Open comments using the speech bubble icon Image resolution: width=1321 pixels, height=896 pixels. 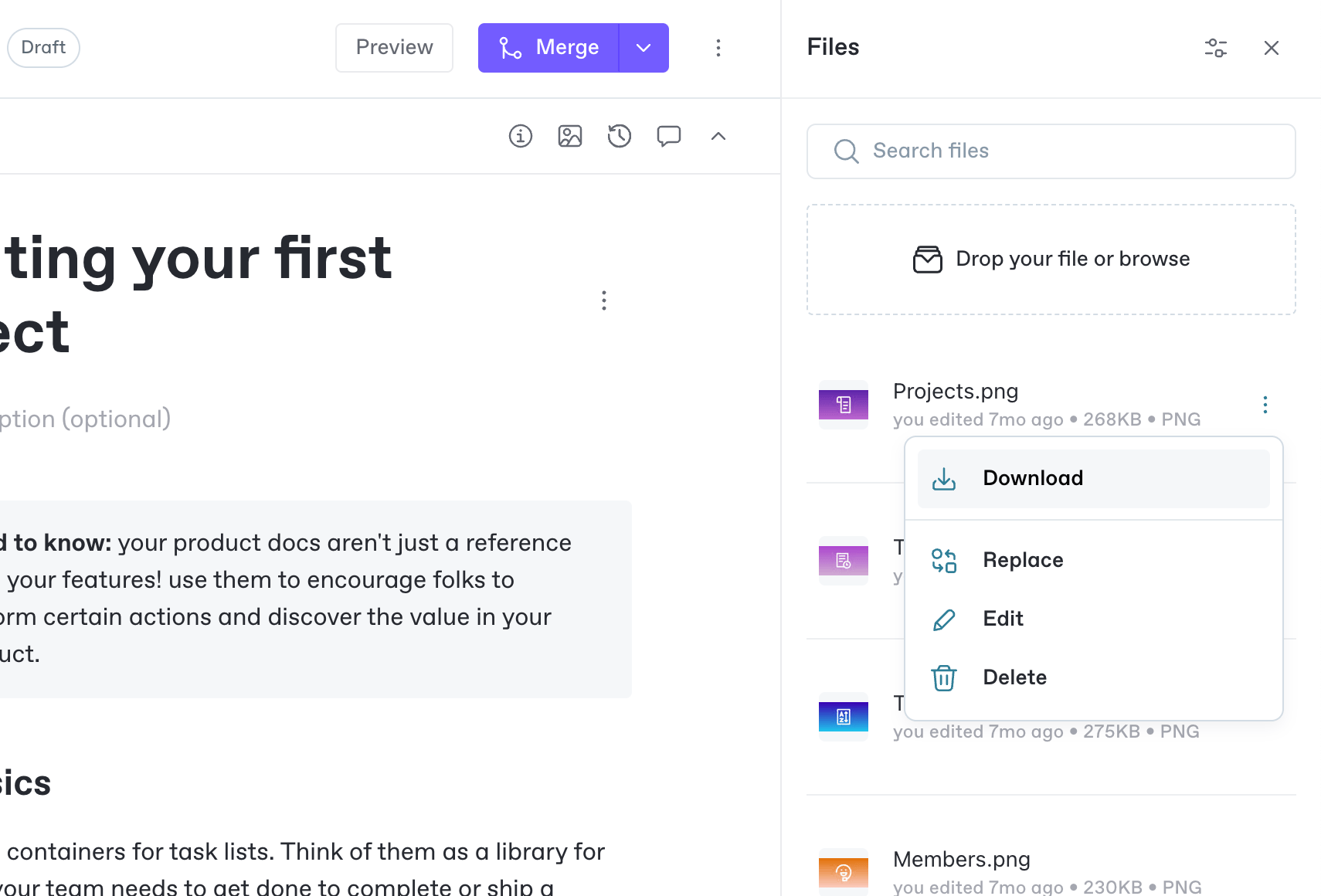tap(668, 136)
